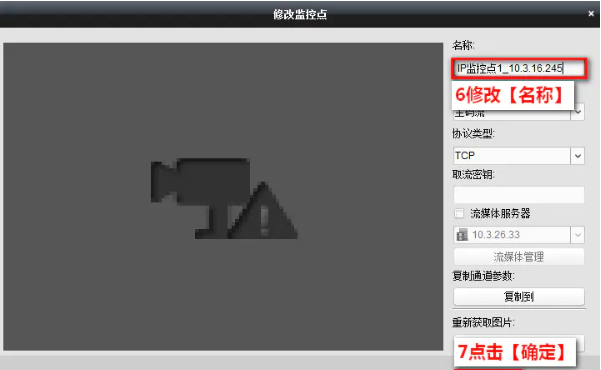Click the arrow of the TCP combo box
This screenshot has height=370, width=601.
[x=578, y=156]
